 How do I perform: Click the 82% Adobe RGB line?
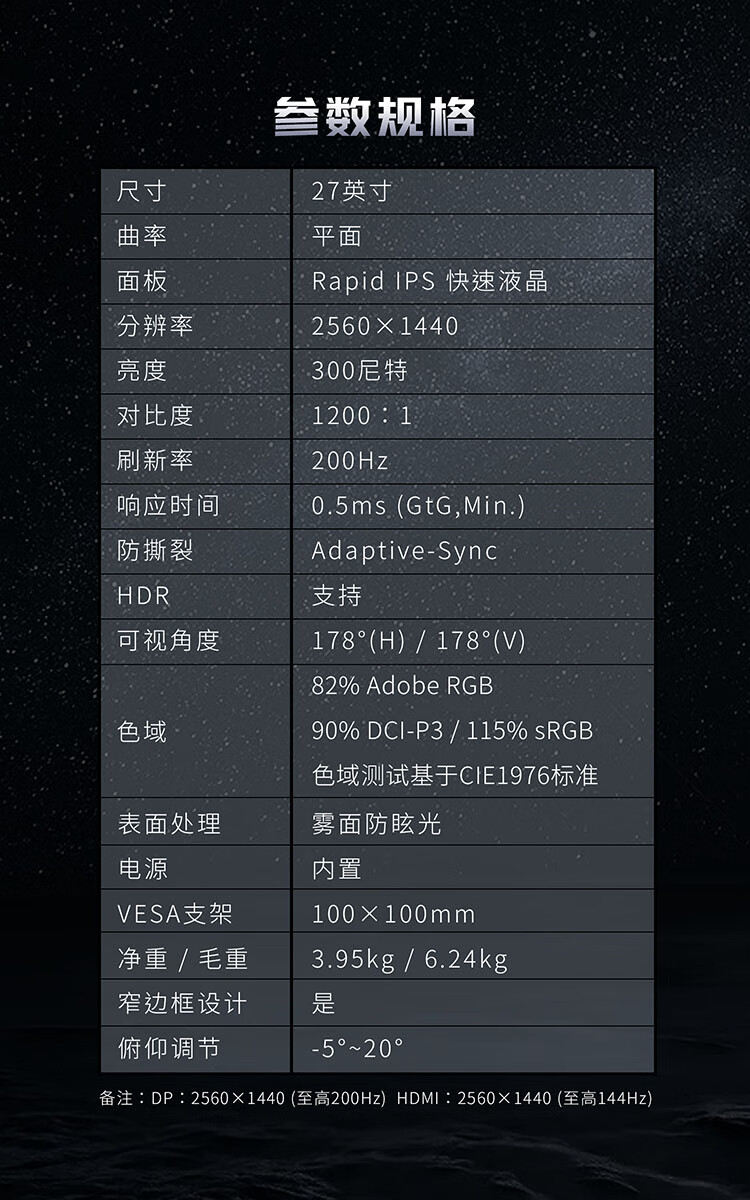[402, 686]
